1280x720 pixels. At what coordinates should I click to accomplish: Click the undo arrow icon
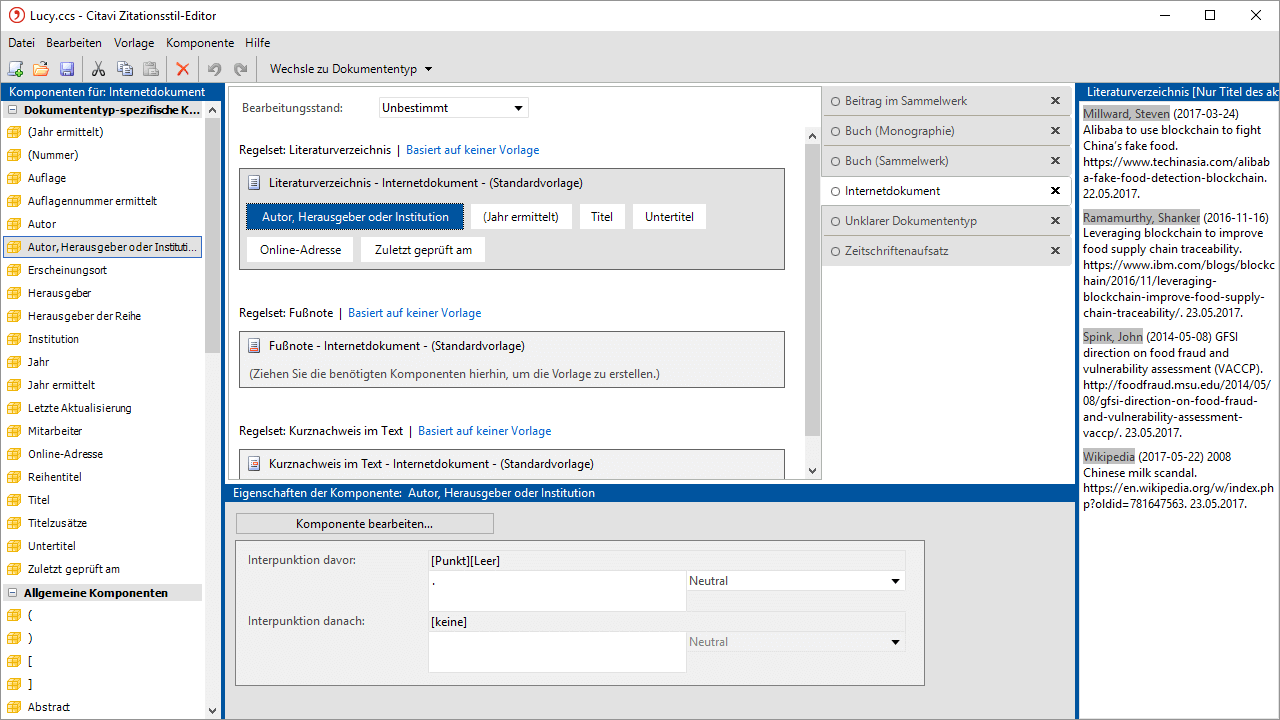point(214,69)
